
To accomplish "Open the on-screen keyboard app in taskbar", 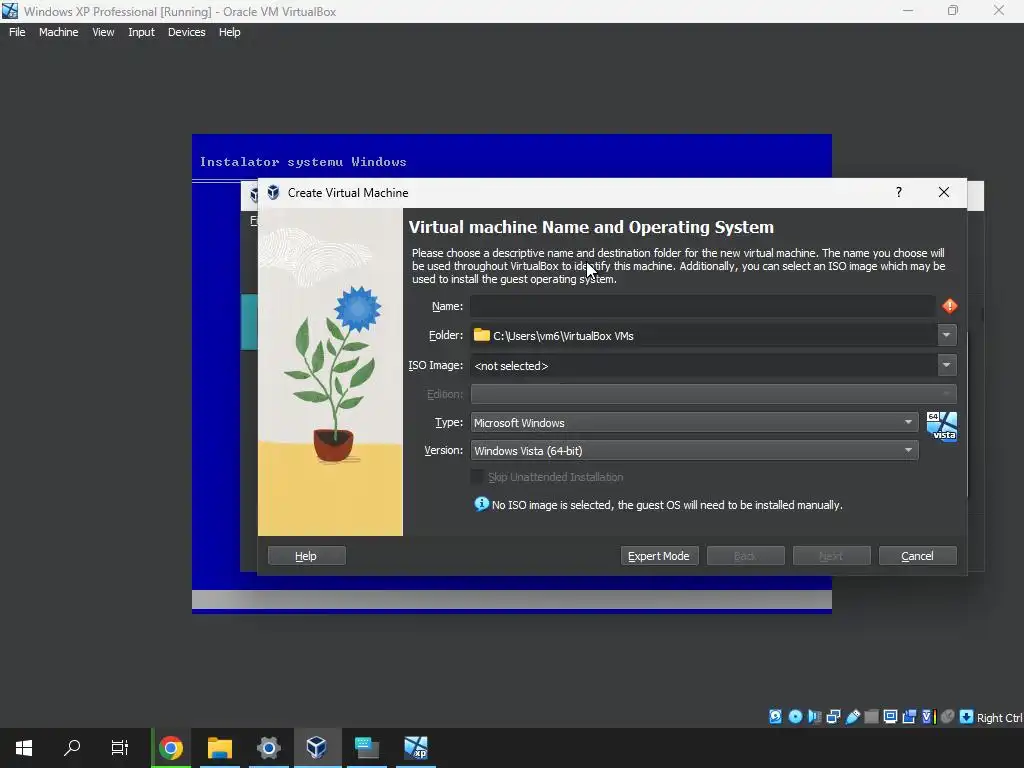I will tap(366, 748).
